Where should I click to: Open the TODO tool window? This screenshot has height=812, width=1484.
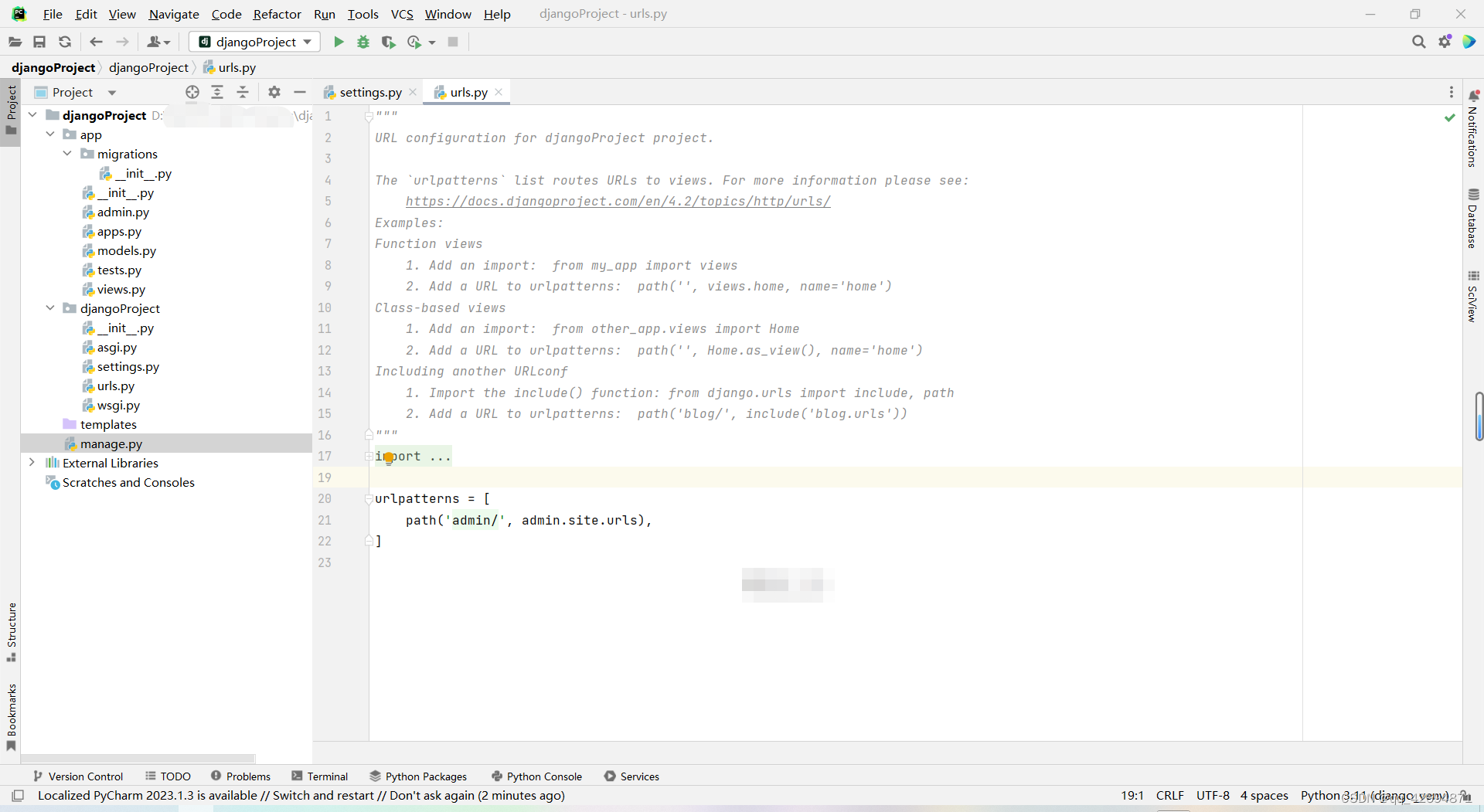tap(168, 776)
